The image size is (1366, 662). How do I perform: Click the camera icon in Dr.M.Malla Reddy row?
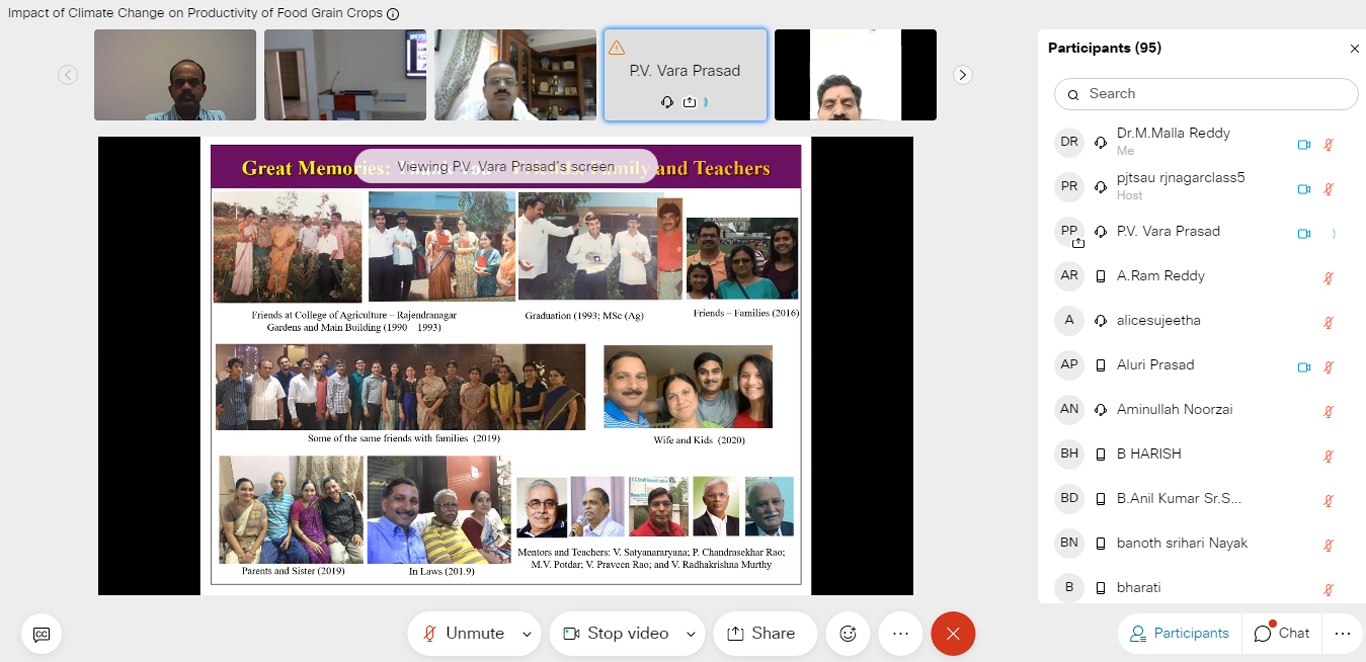tap(1304, 144)
